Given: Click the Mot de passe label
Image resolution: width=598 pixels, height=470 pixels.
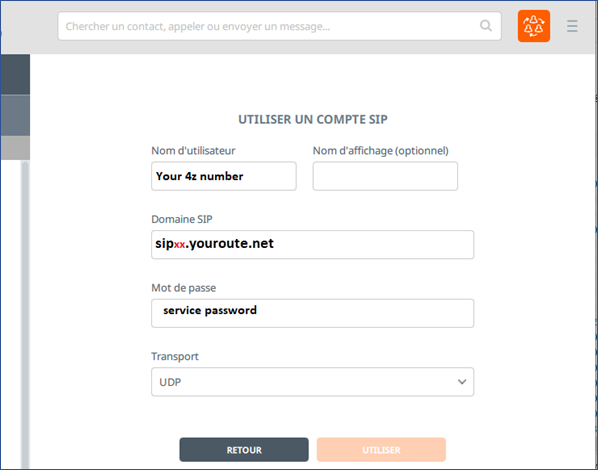Looking at the screenshot, I should click(183, 288).
